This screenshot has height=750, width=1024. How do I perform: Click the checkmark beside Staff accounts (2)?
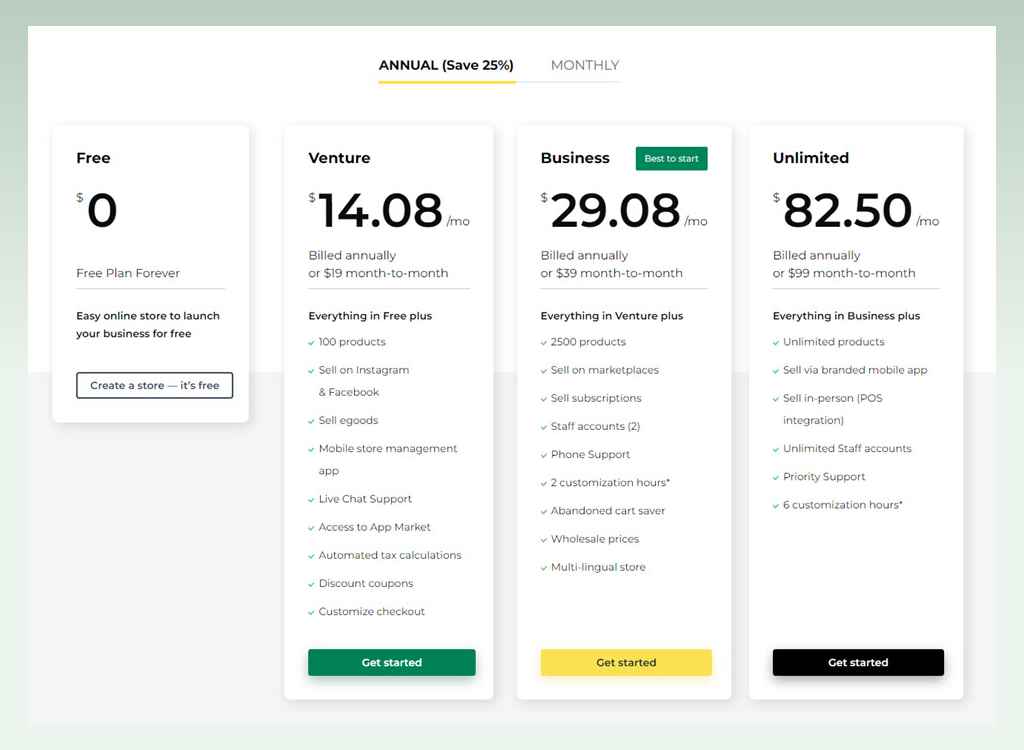(x=544, y=427)
